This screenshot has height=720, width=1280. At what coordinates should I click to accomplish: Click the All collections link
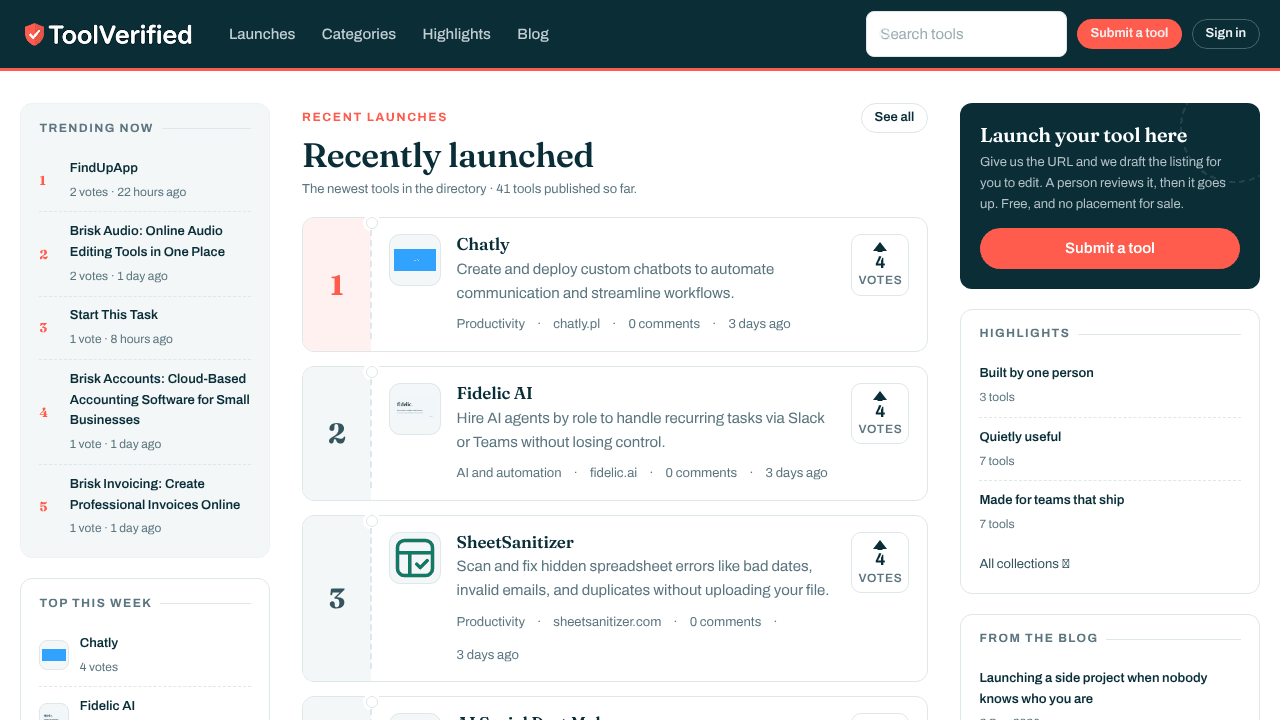tap(1024, 564)
